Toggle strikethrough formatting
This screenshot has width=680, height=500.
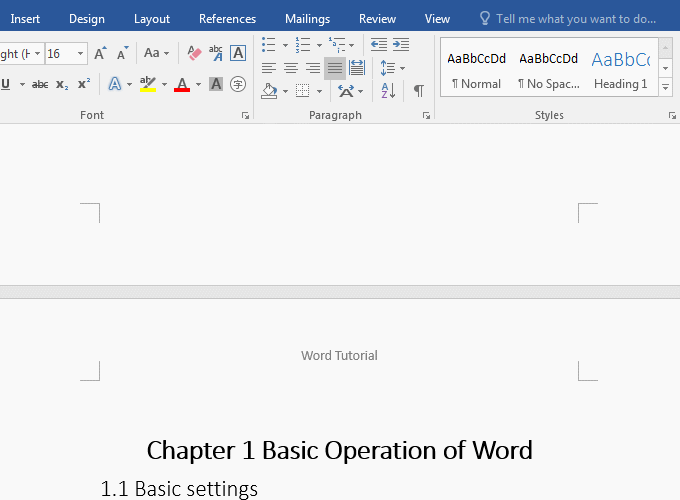pos(40,85)
